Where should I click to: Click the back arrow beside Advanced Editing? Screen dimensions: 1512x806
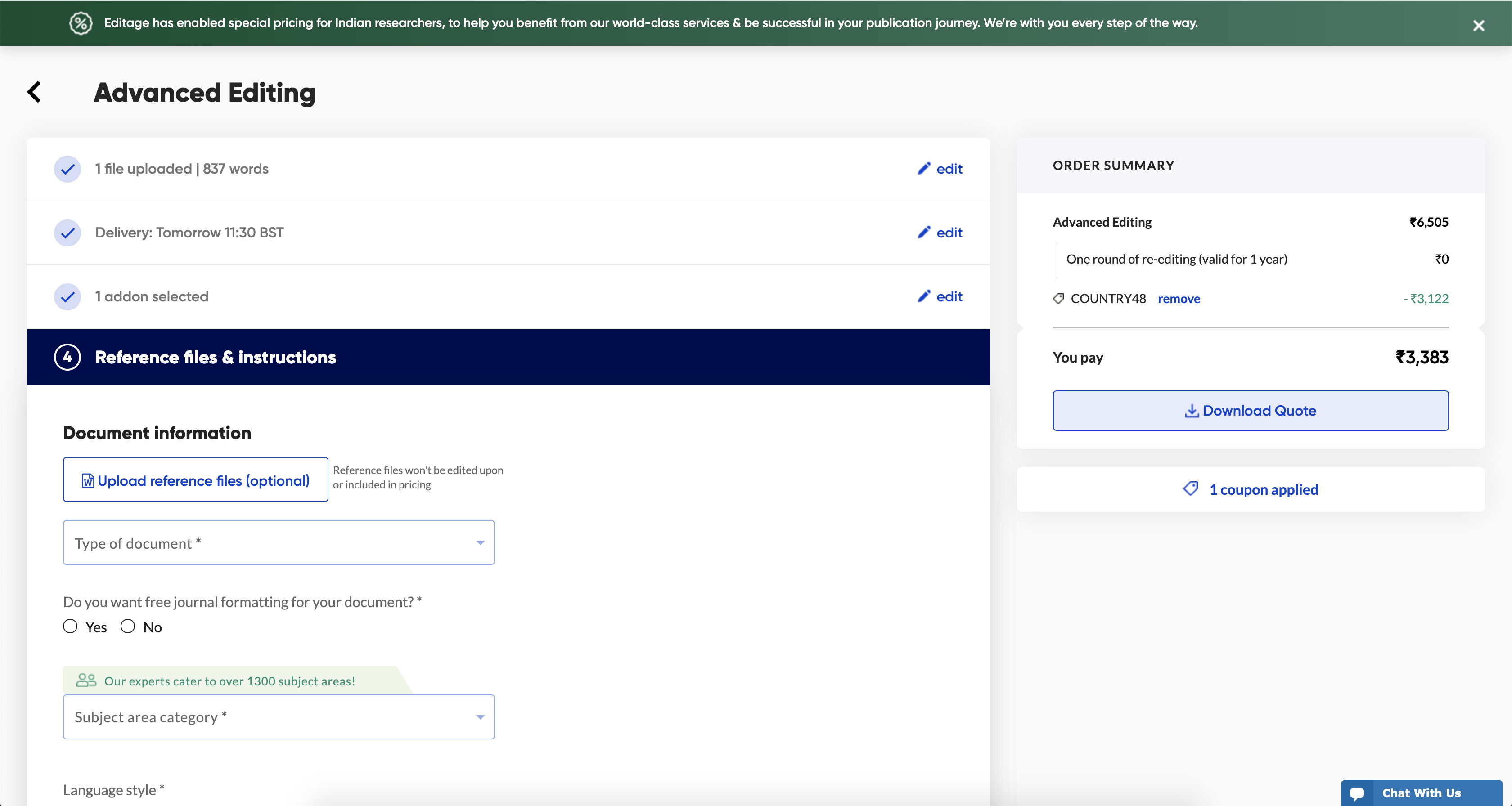coord(35,92)
